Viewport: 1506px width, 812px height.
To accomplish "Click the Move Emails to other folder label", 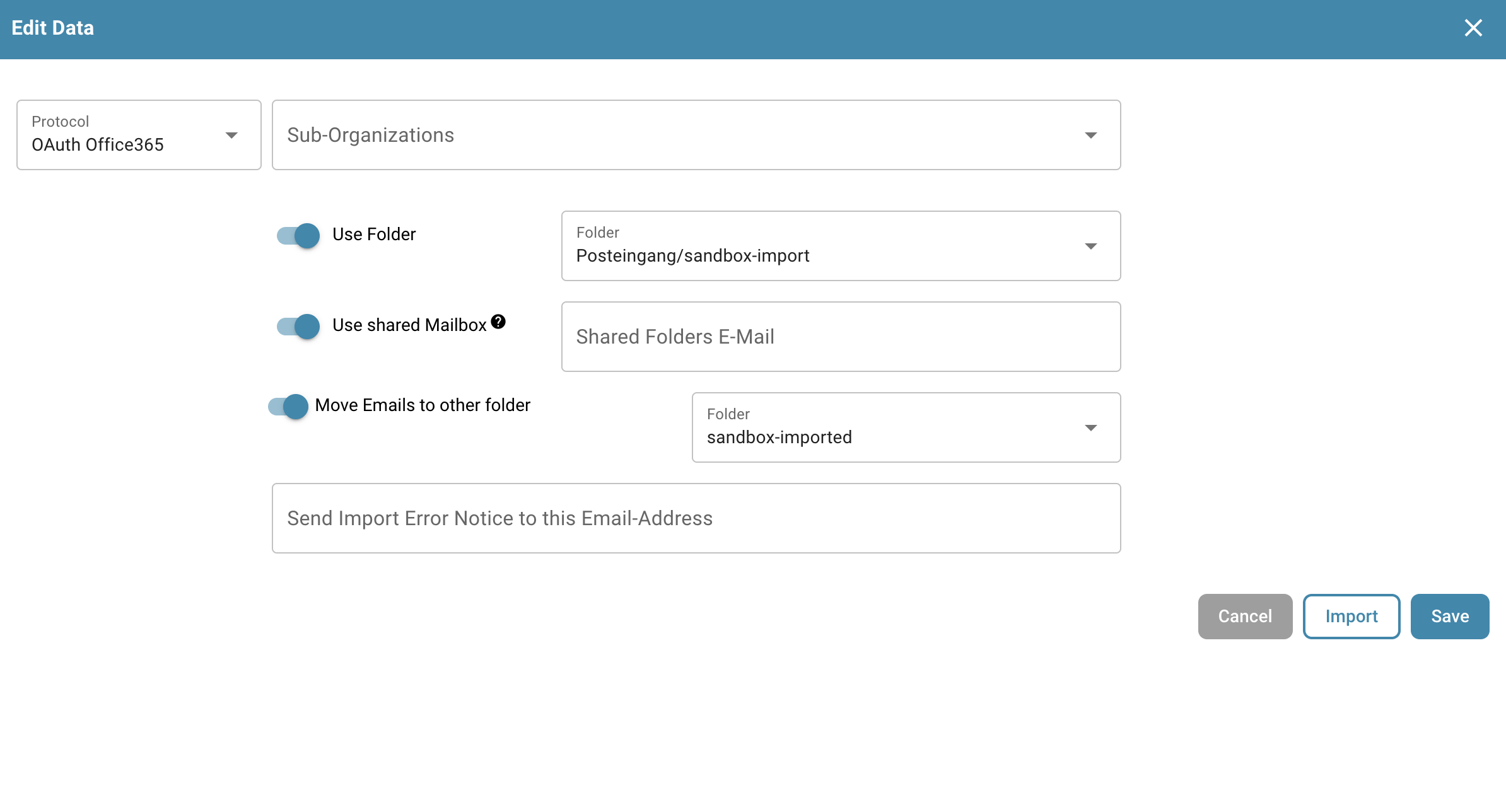I will [x=423, y=405].
